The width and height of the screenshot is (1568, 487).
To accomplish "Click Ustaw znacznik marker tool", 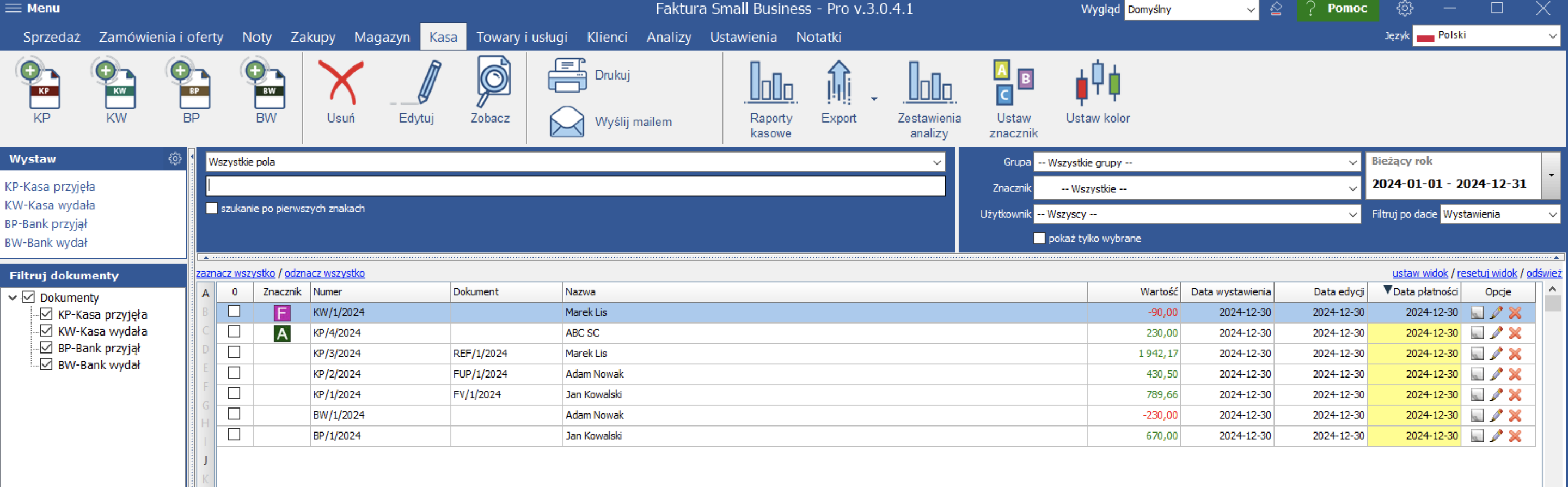I will pyautogui.click(x=1013, y=99).
